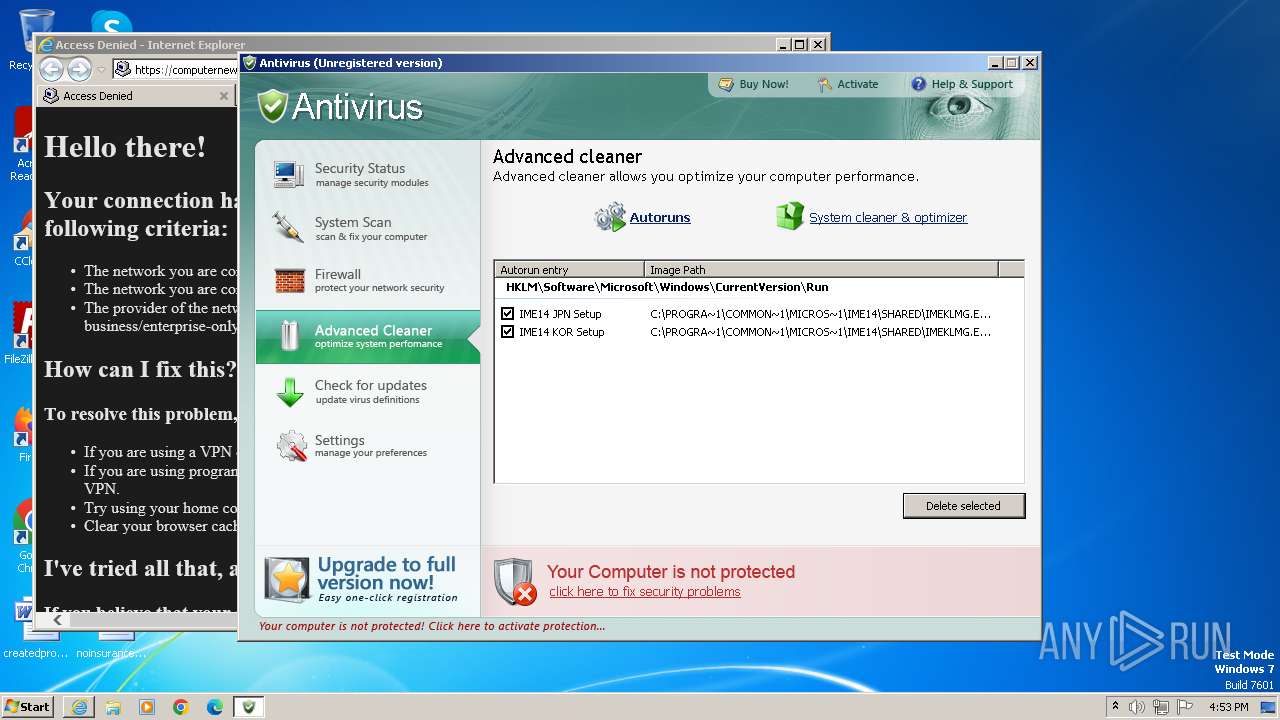Screen dimensions: 1280x720
Task: Open System cleaner & optimizer link
Action: coord(888,217)
